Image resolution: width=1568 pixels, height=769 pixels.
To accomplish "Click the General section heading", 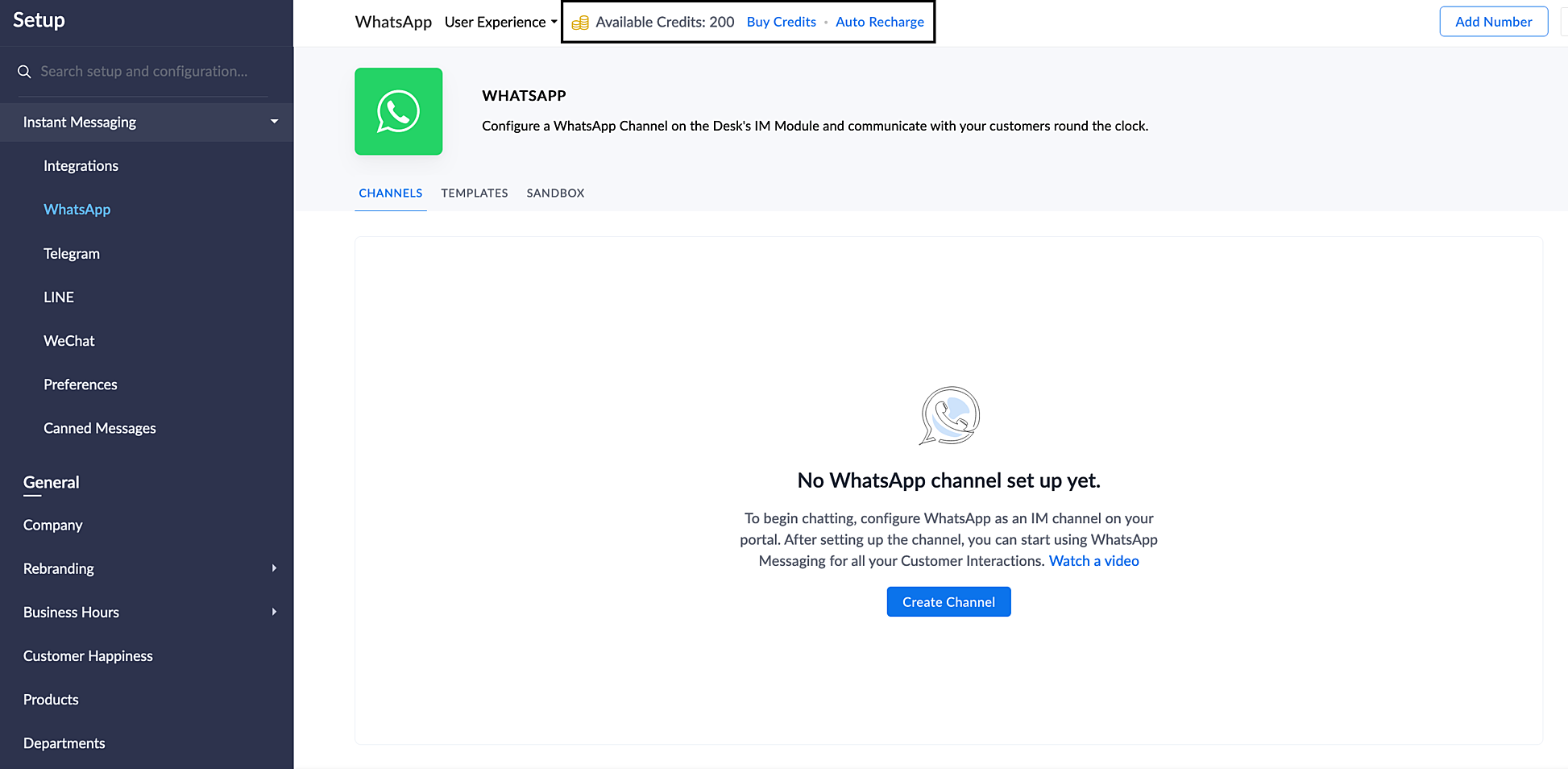I will (52, 483).
